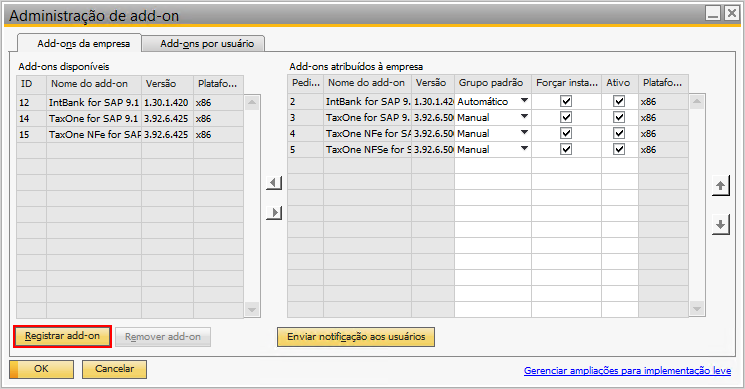Assign selected add-on with right arrow button
The height and width of the screenshot is (389, 745).
(274, 212)
